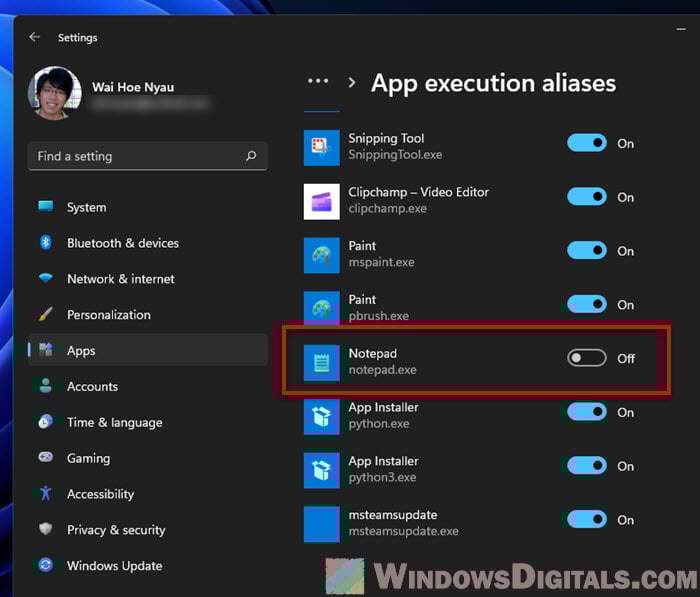The width and height of the screenshot is (700, 597).
Task: Open Accounts settings
Action: point(147,386)
